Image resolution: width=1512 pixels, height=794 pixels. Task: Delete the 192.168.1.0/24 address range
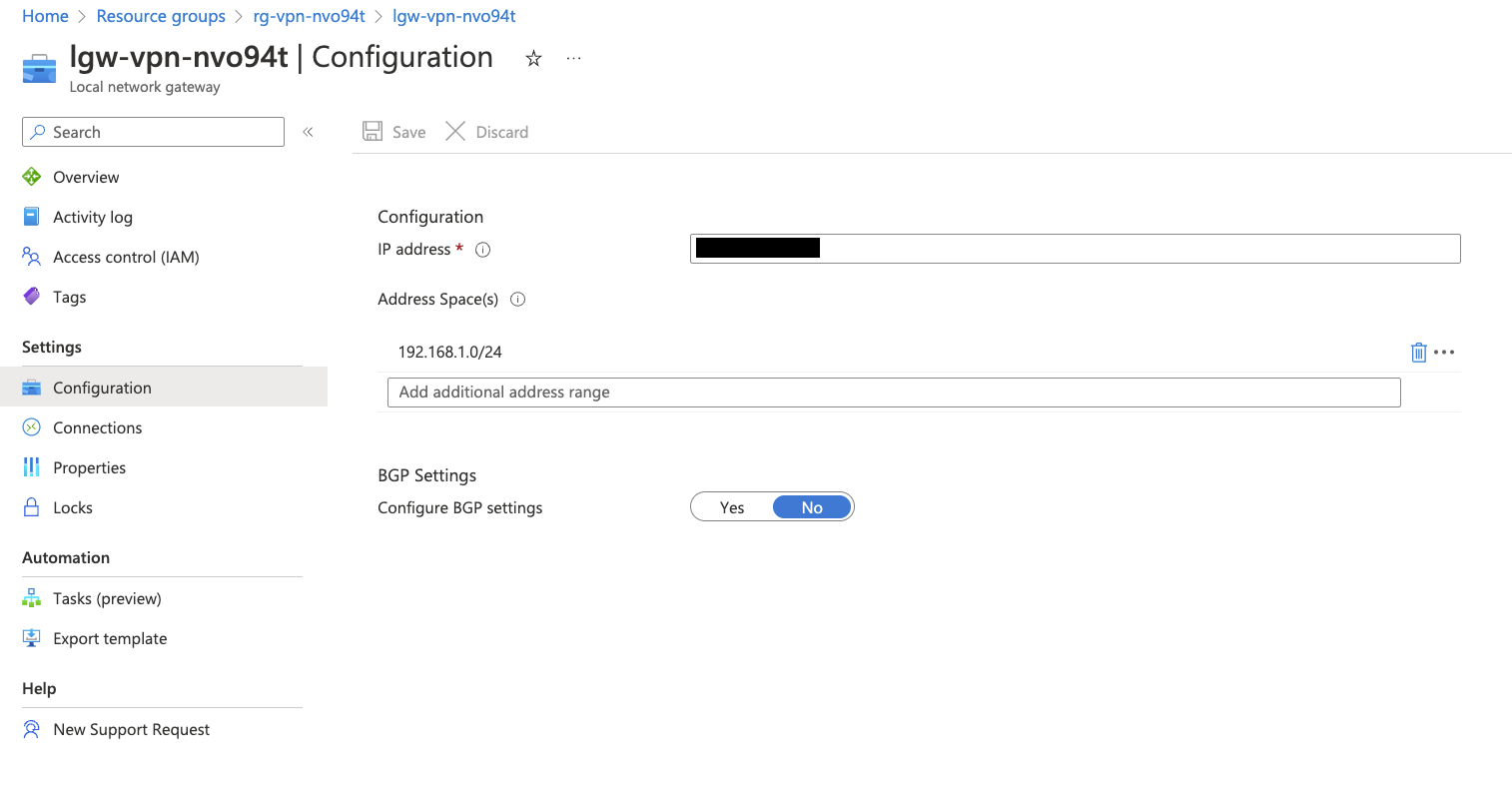pos(1418,352)
